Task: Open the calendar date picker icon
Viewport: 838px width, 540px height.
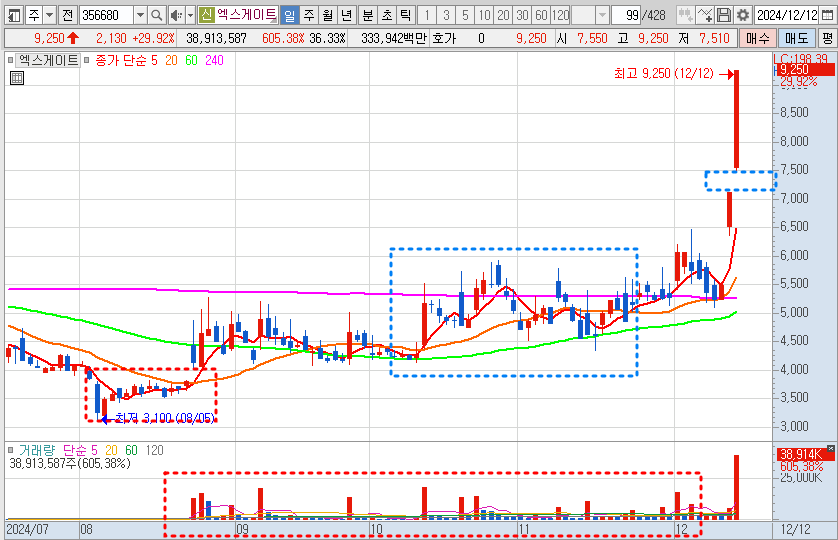Action: click(827, 15)
